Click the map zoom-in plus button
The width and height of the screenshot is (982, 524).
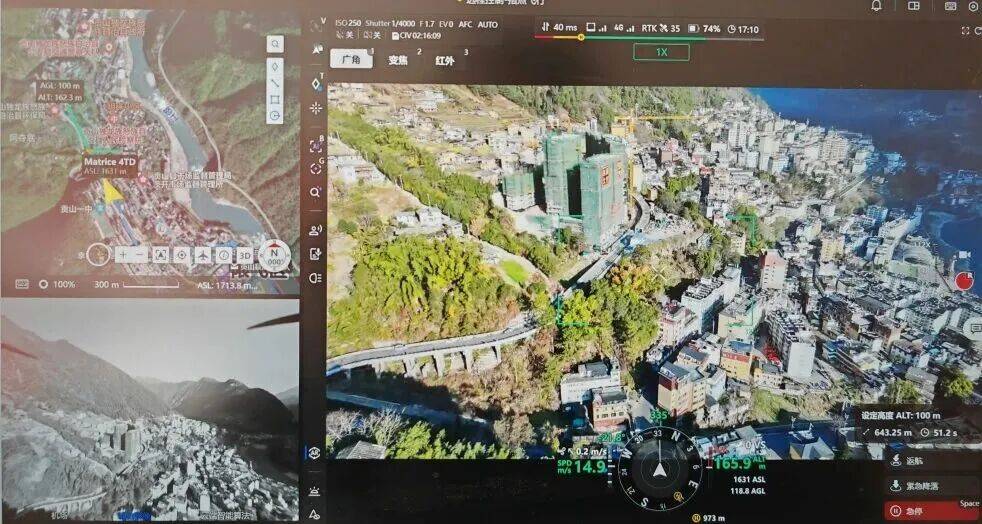[x=122, y=255]
